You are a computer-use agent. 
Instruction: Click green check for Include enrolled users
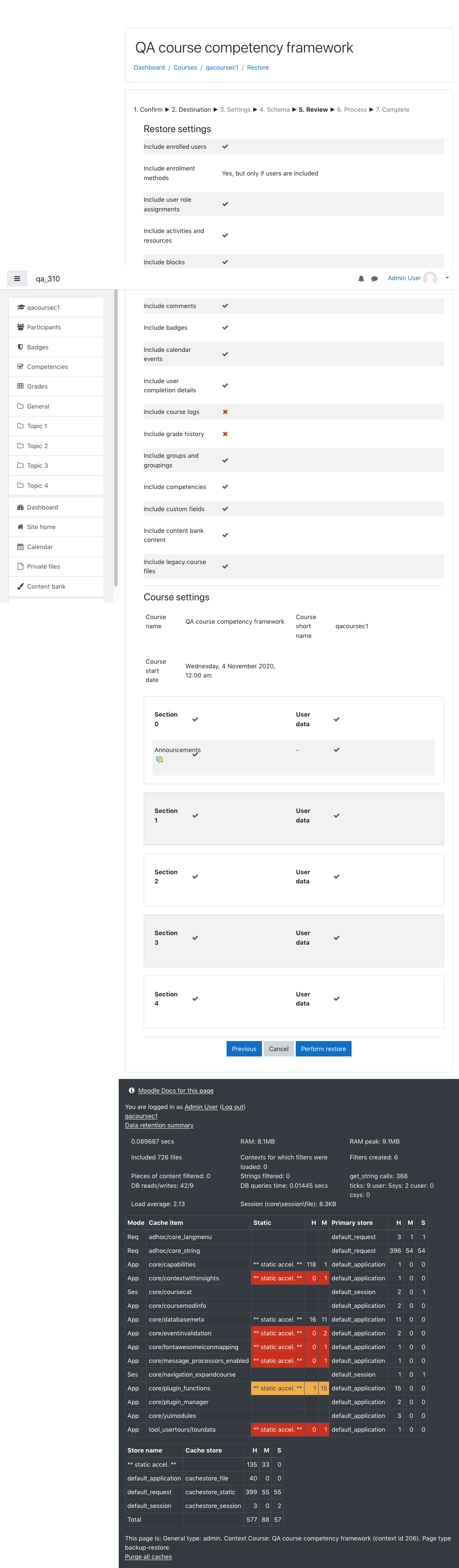(225, 146)
